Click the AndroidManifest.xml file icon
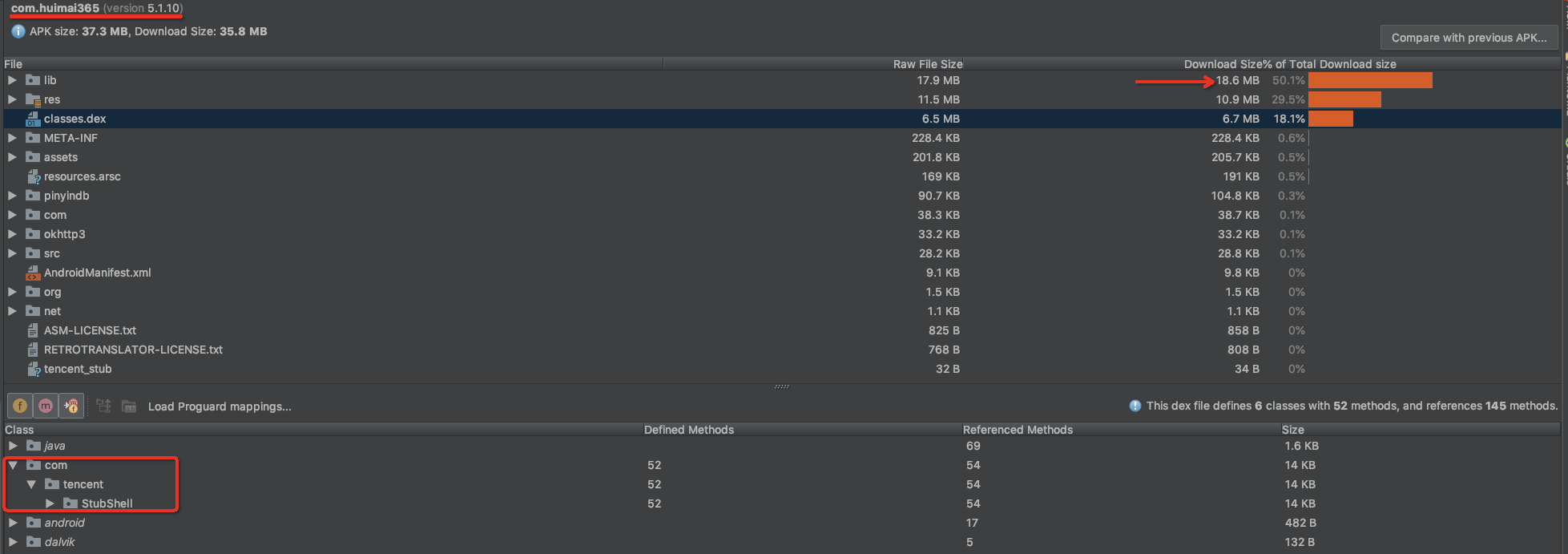1568x554 pixels. 33,273
